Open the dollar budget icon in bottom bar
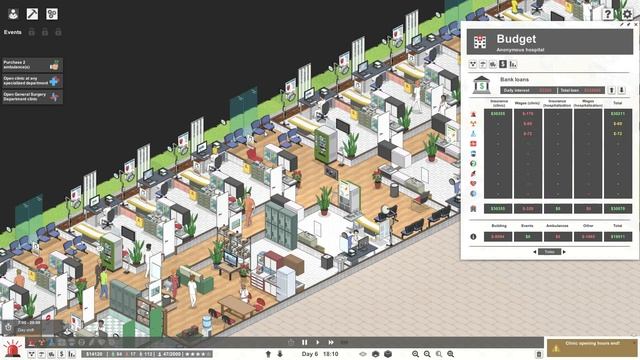The width and height of the screenshot is (640, 360). click(x=62, y=354)
